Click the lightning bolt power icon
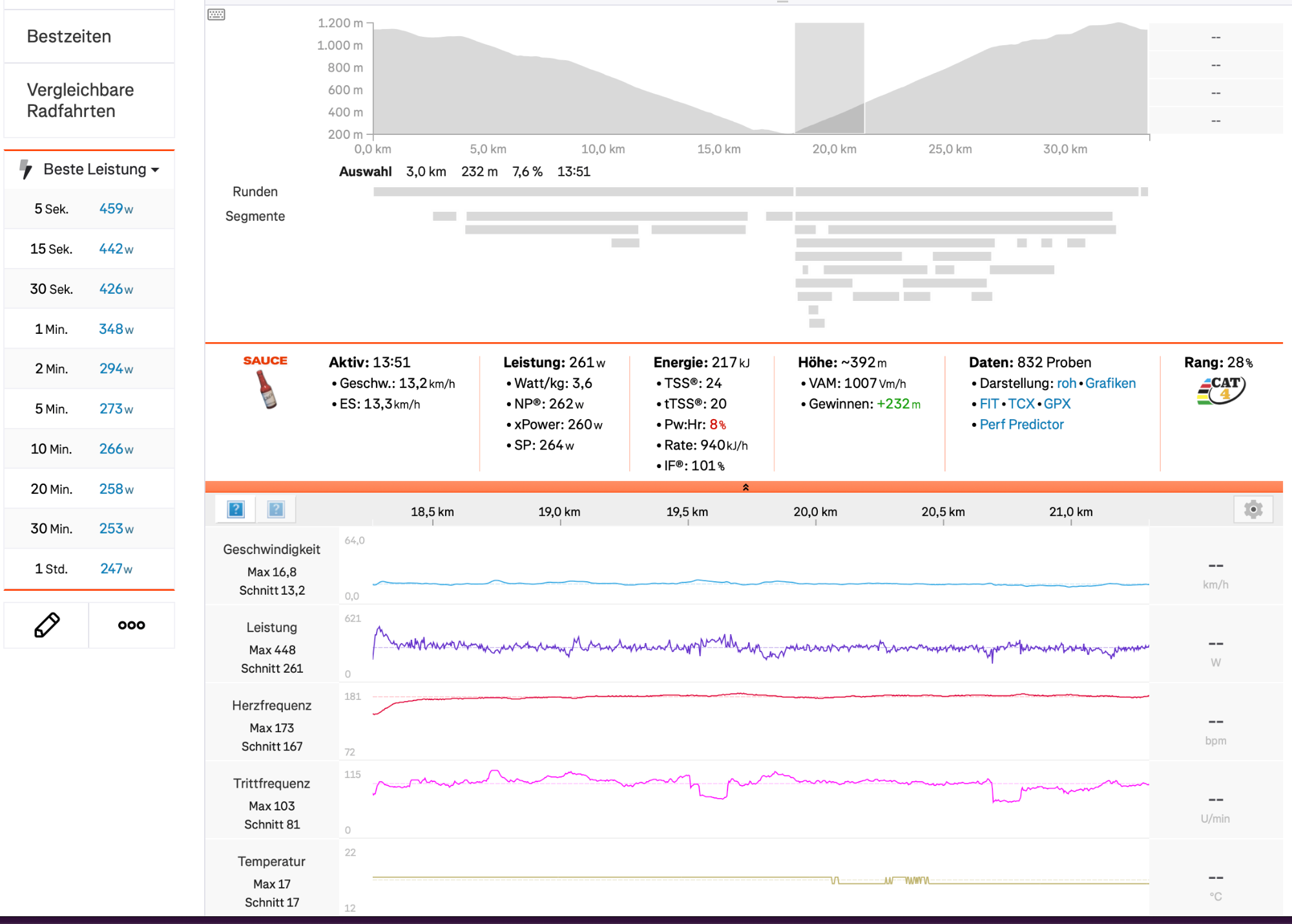 pyautogui.click(x=26, y=169)
